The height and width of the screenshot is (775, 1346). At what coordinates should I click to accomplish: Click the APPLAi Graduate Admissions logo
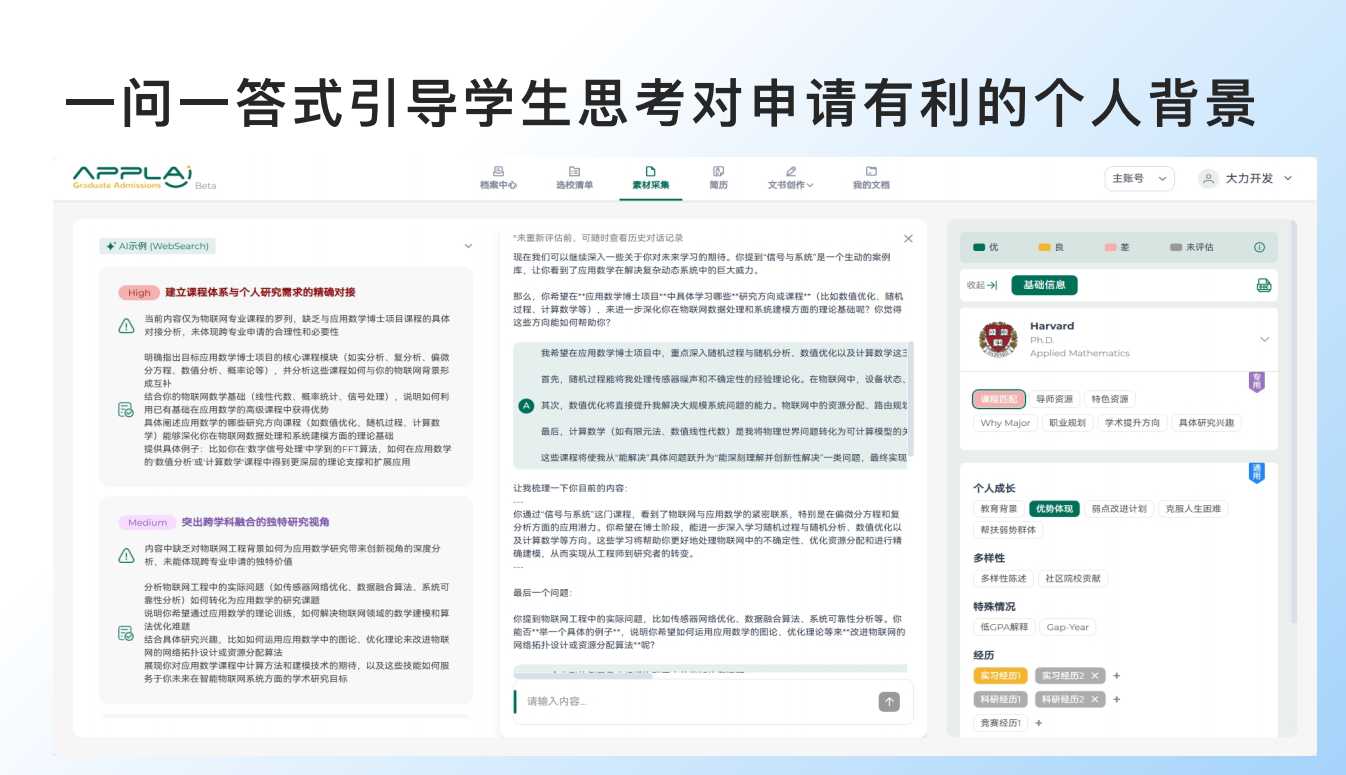(132, 177)
